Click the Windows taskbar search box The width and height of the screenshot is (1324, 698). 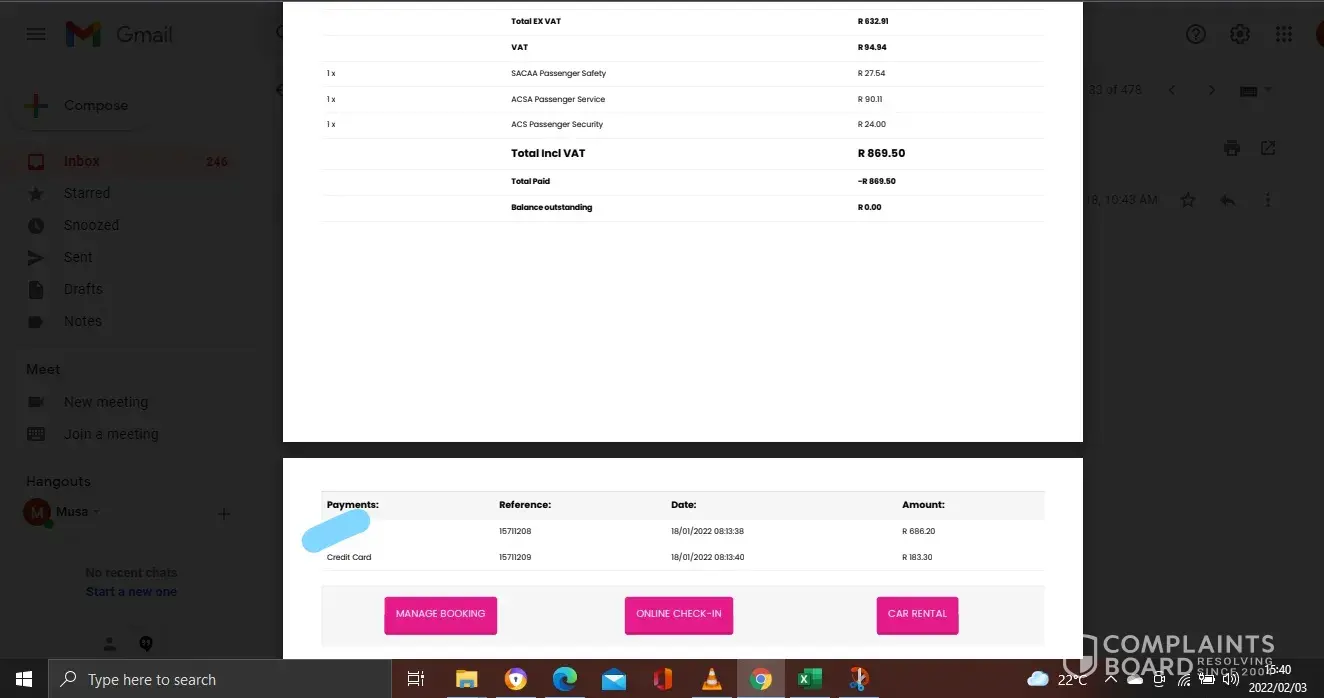219,679
